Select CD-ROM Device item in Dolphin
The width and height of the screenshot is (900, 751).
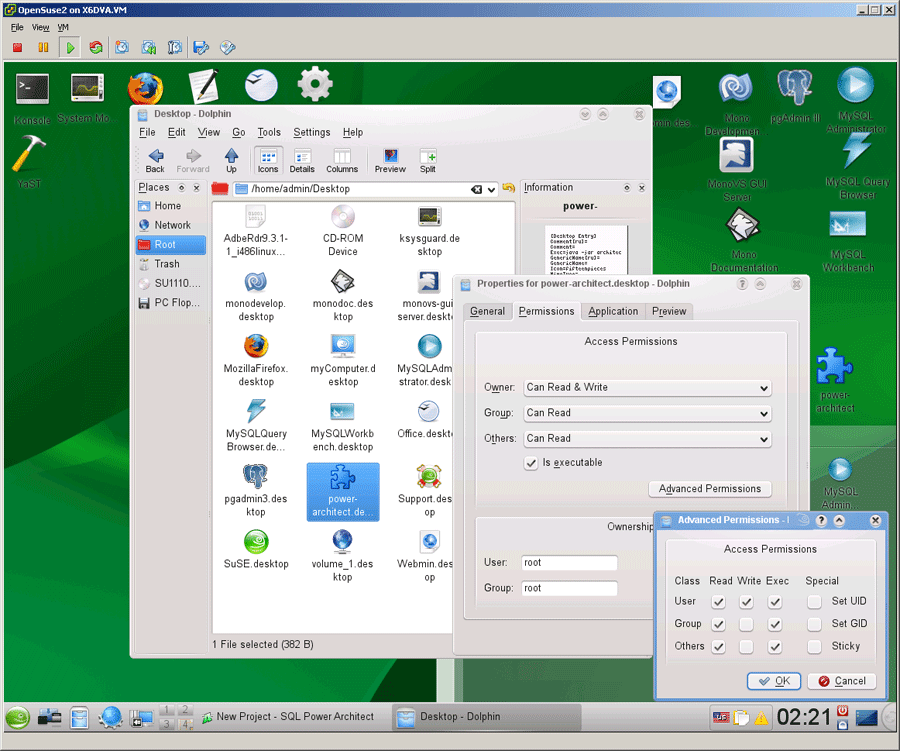343,231
